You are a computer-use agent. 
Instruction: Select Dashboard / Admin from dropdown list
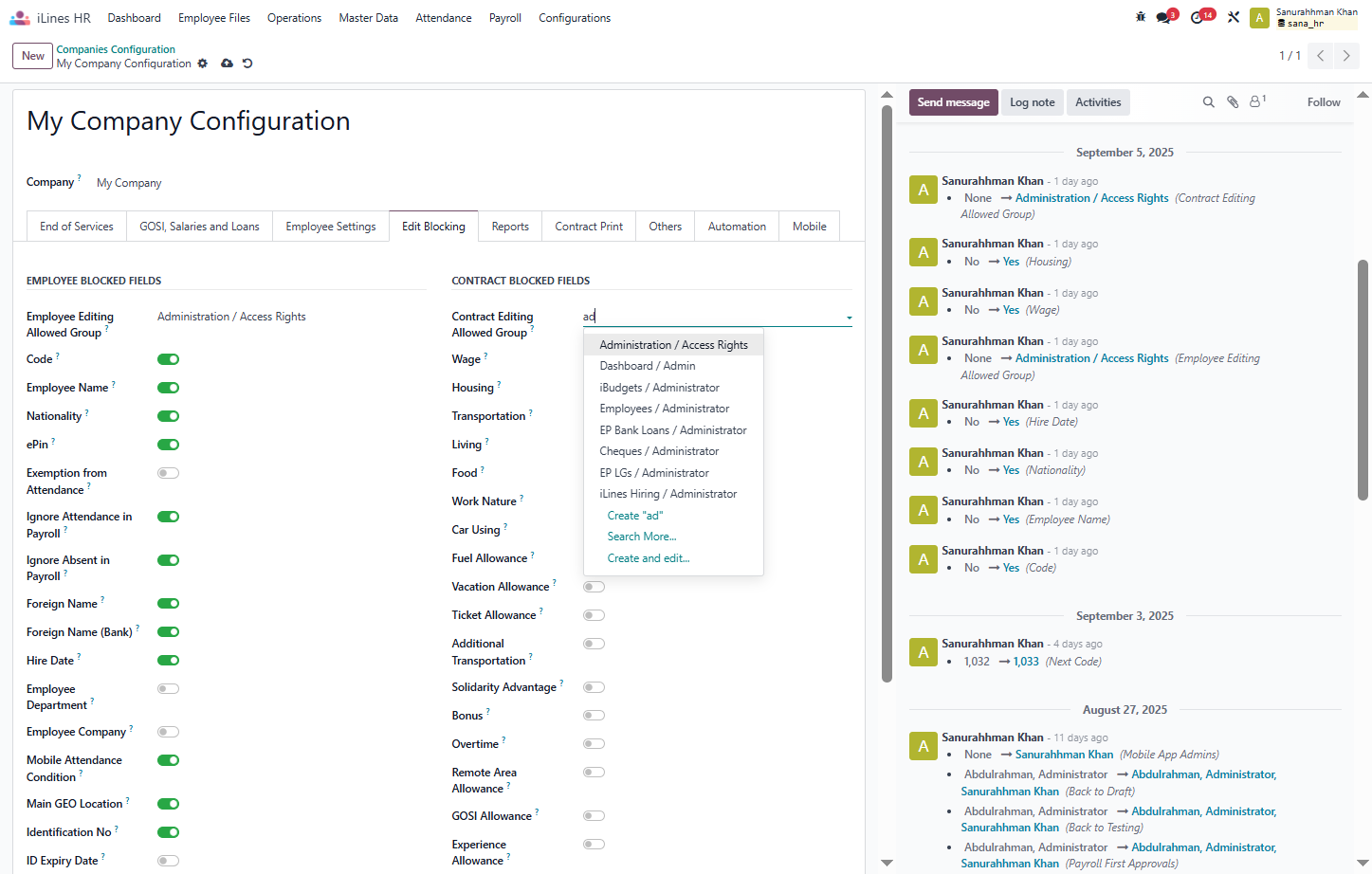tap(673, 366)
